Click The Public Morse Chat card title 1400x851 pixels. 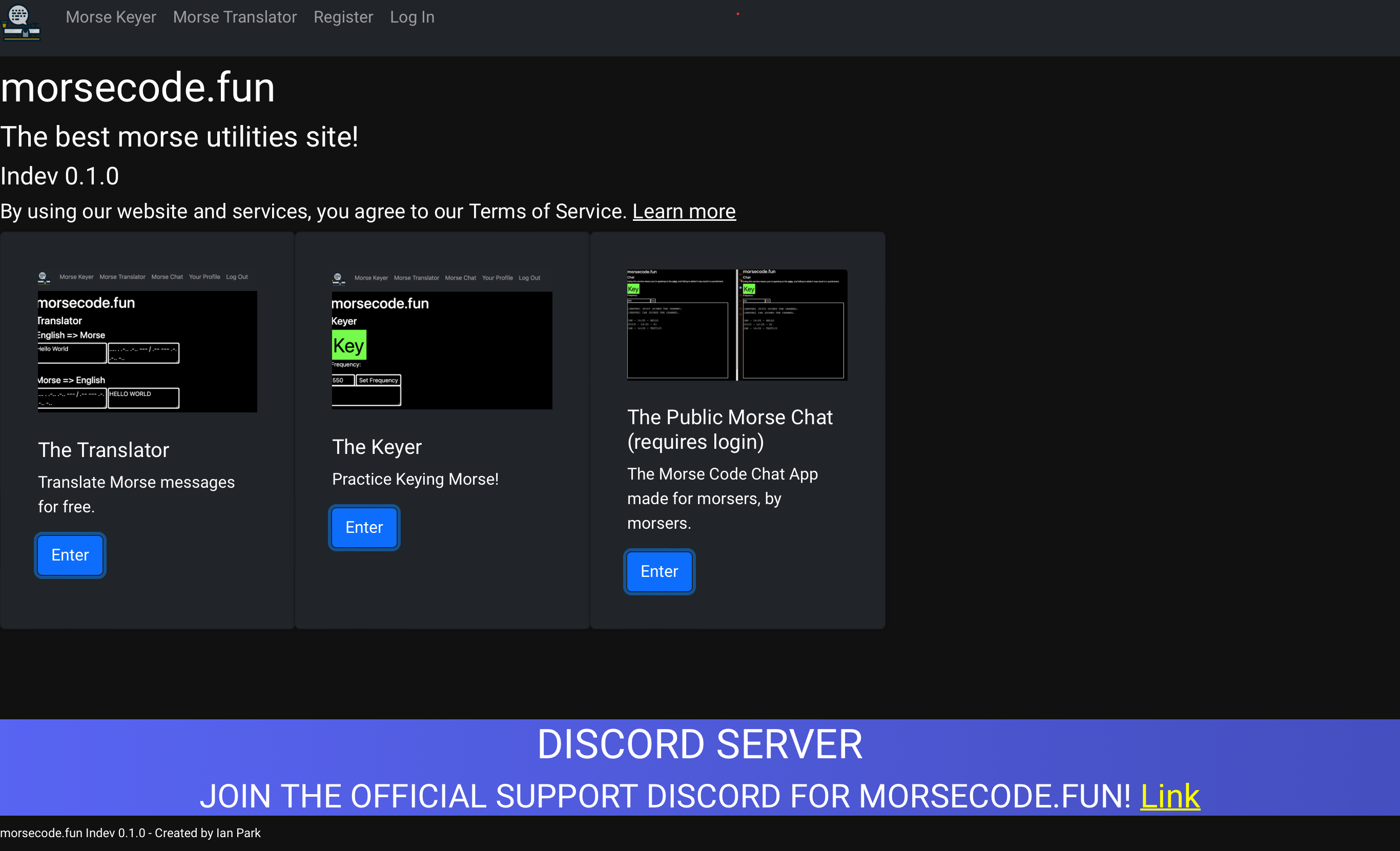point(730,429)
